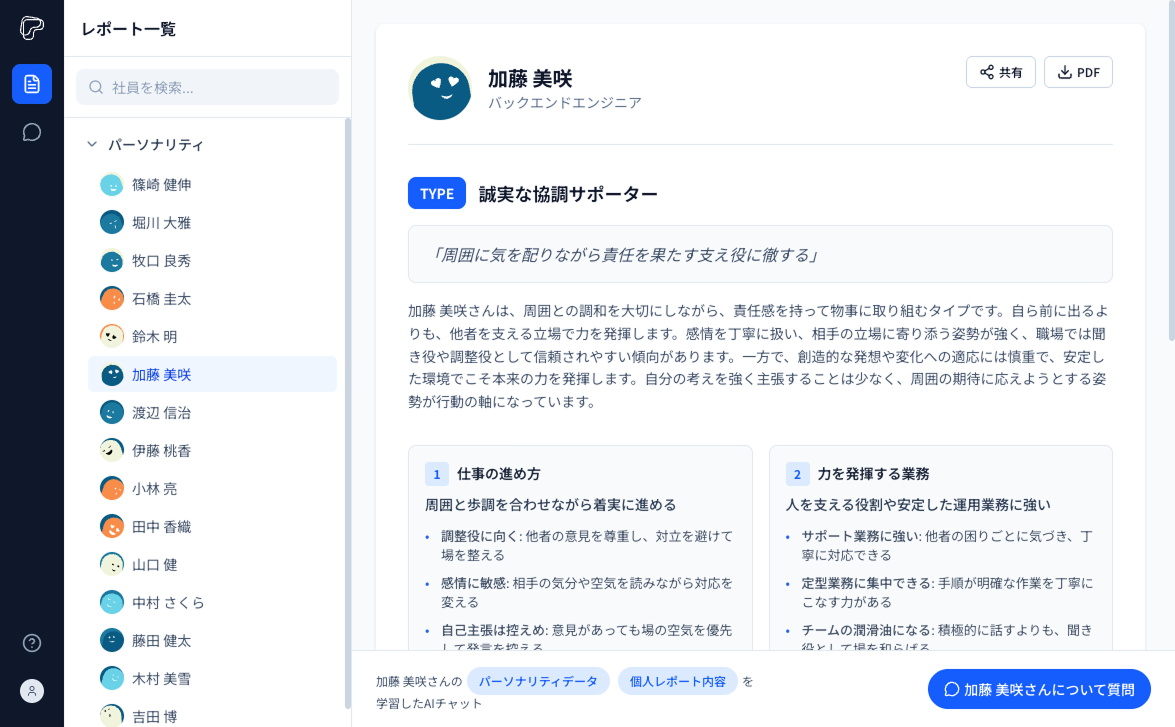
Task: Click 加藤 美咲's large profile avatar
Action: click(440, 88)
